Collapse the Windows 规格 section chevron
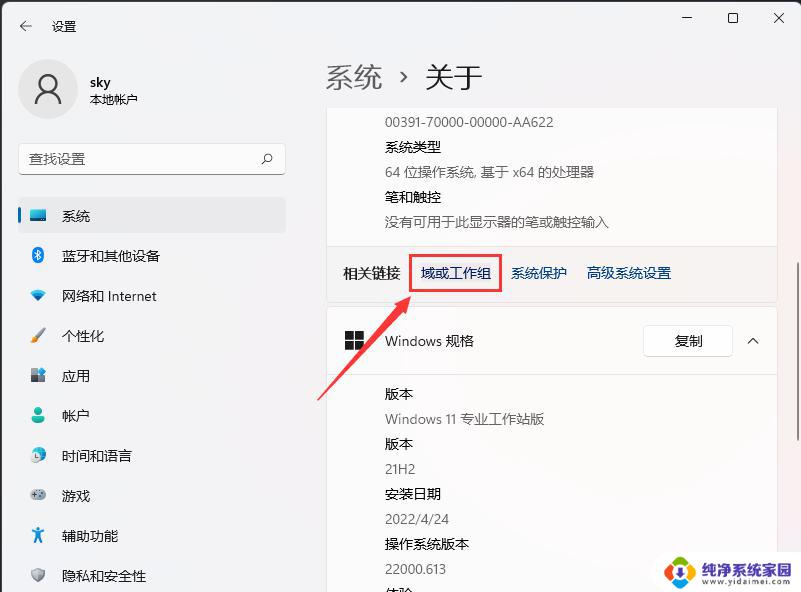Screen dimensions: 801x592 coord(753,341)
